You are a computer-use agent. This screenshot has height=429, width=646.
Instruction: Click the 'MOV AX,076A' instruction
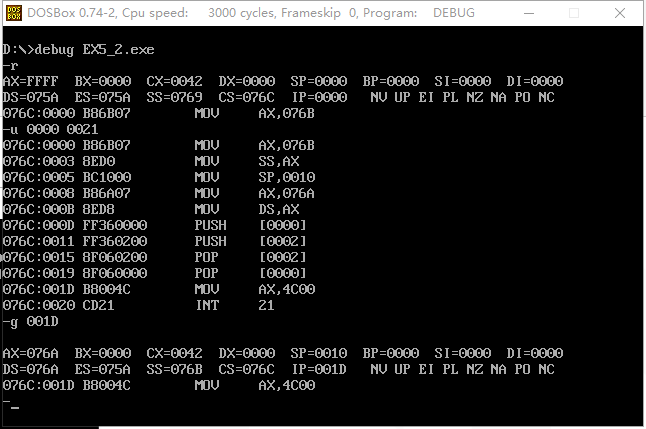click(x=255, y=193)
